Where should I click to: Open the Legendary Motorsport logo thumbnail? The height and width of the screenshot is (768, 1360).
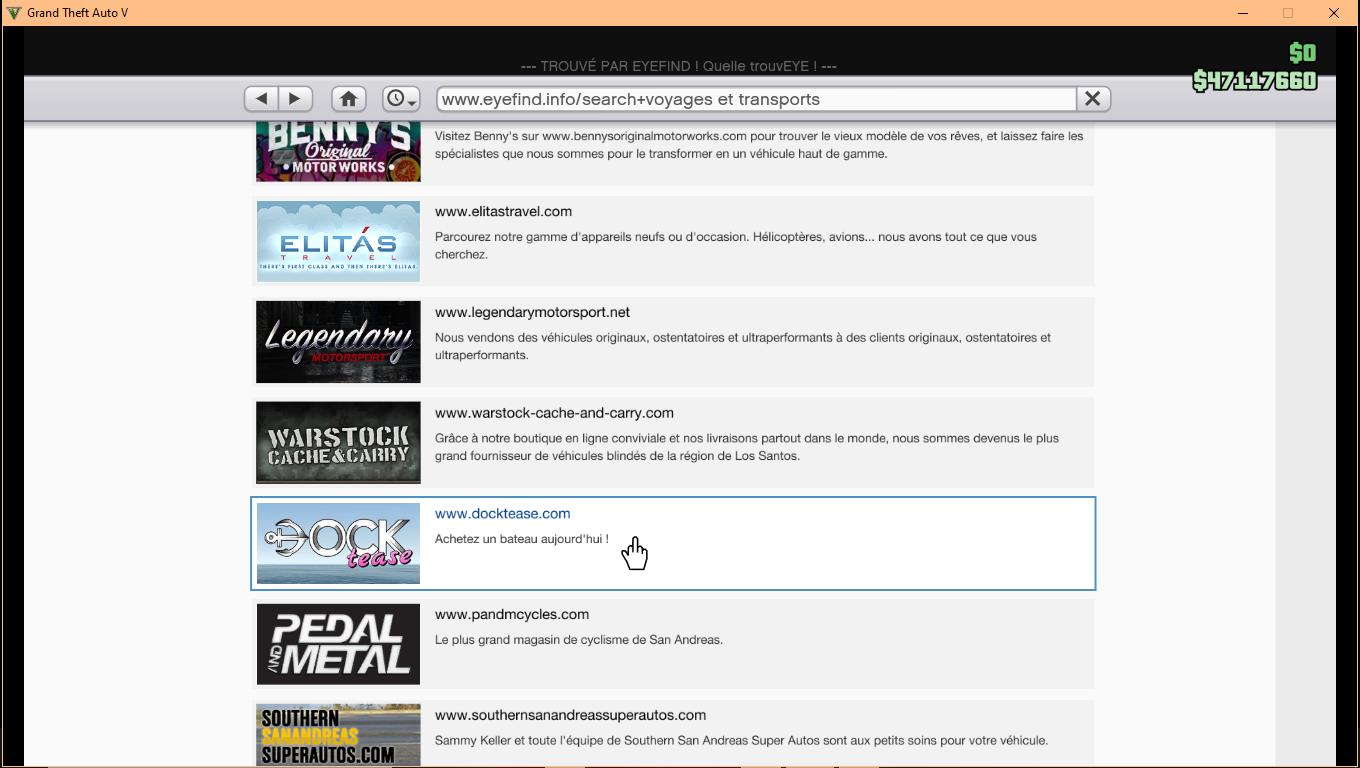[x=338, y=342]
